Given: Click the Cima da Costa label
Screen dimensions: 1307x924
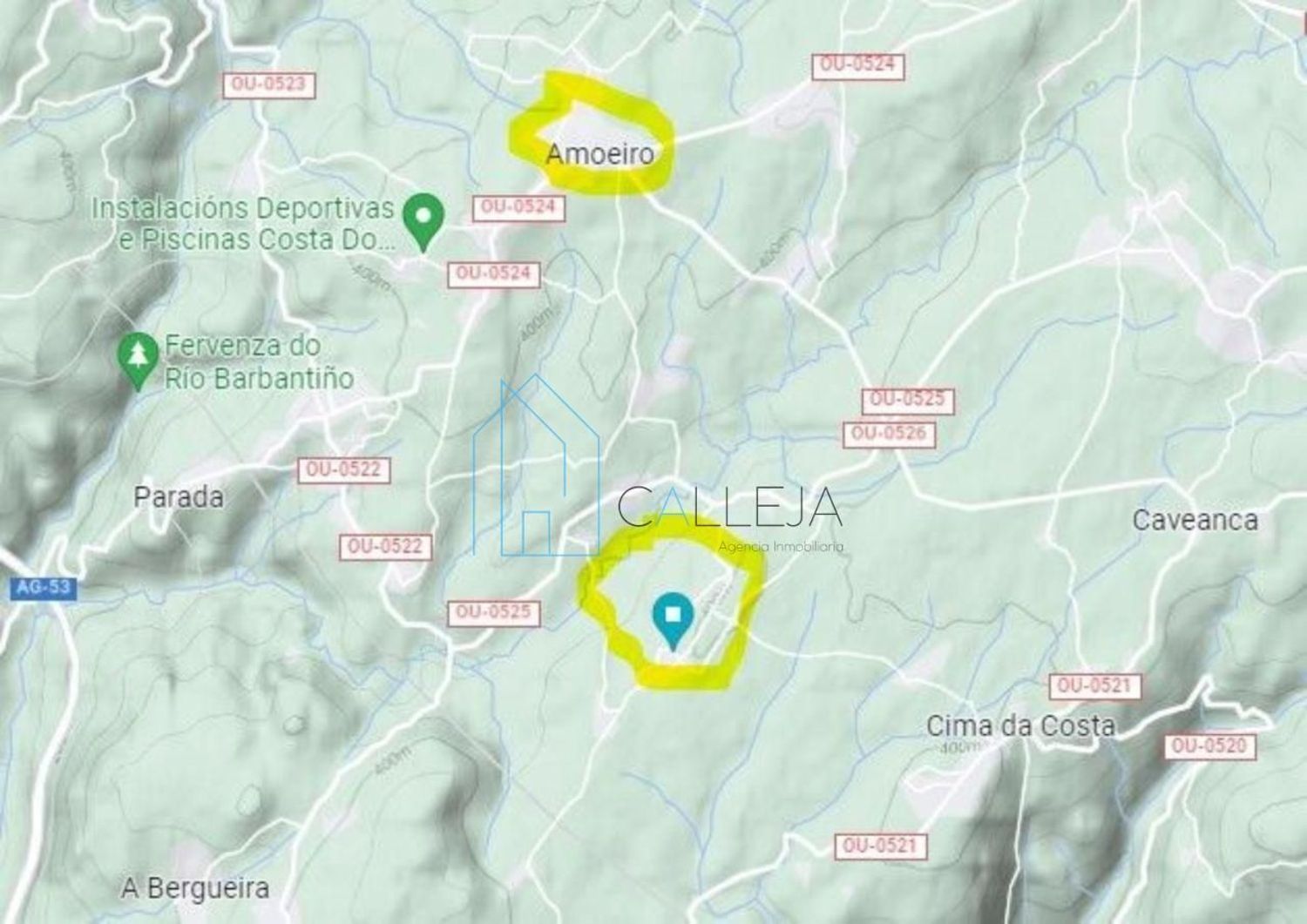Looking at the screenshot, I should pos(1020,725).
